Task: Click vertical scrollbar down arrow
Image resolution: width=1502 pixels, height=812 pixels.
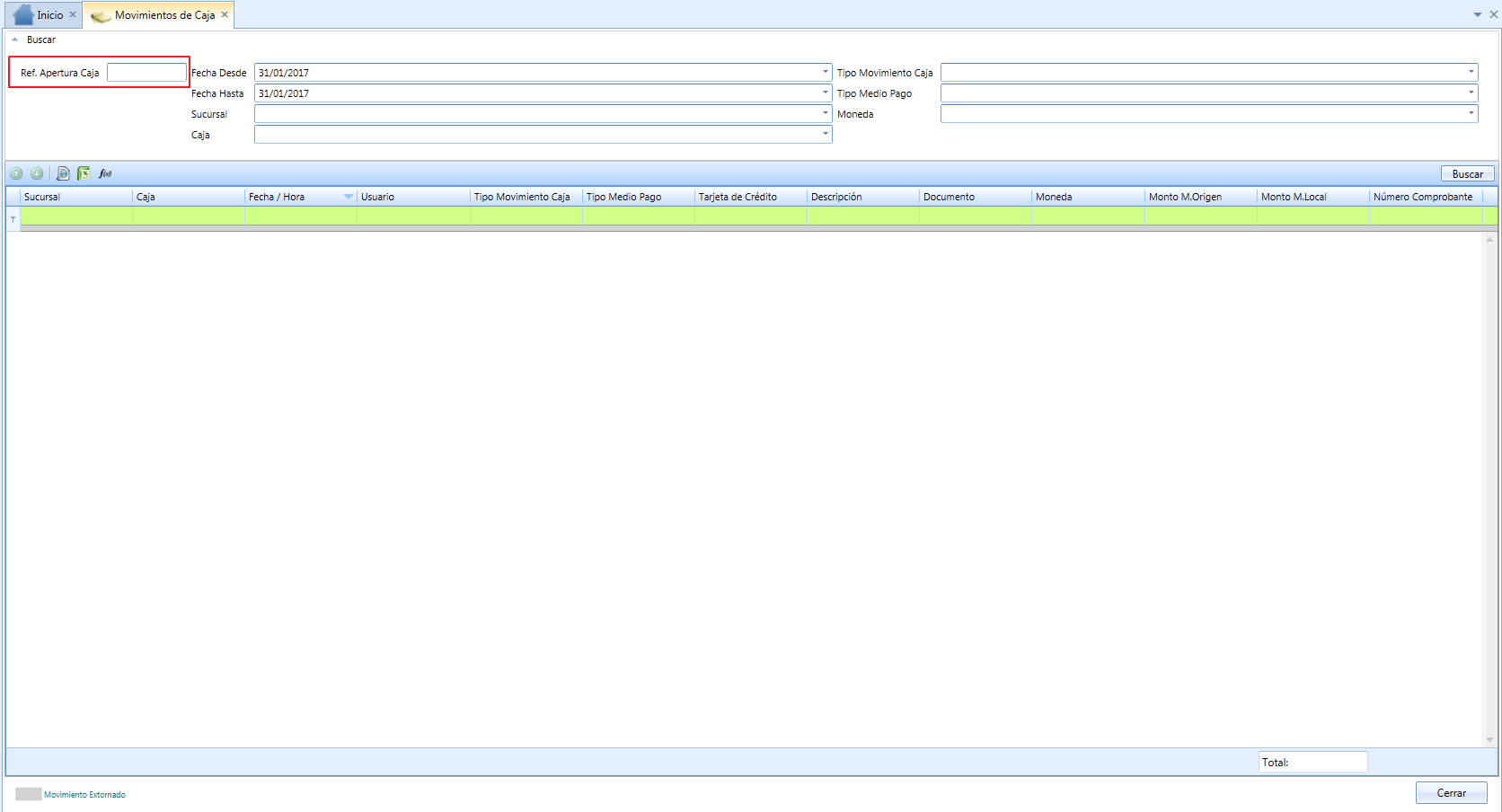Action: click(1490, 740)
